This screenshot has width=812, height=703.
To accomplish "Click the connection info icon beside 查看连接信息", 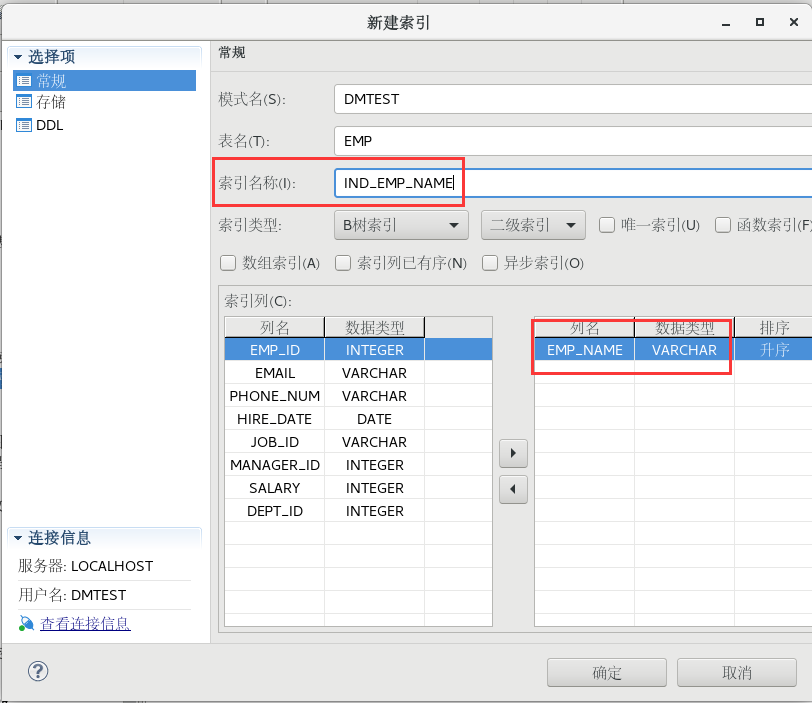I will tap(26, 623).
